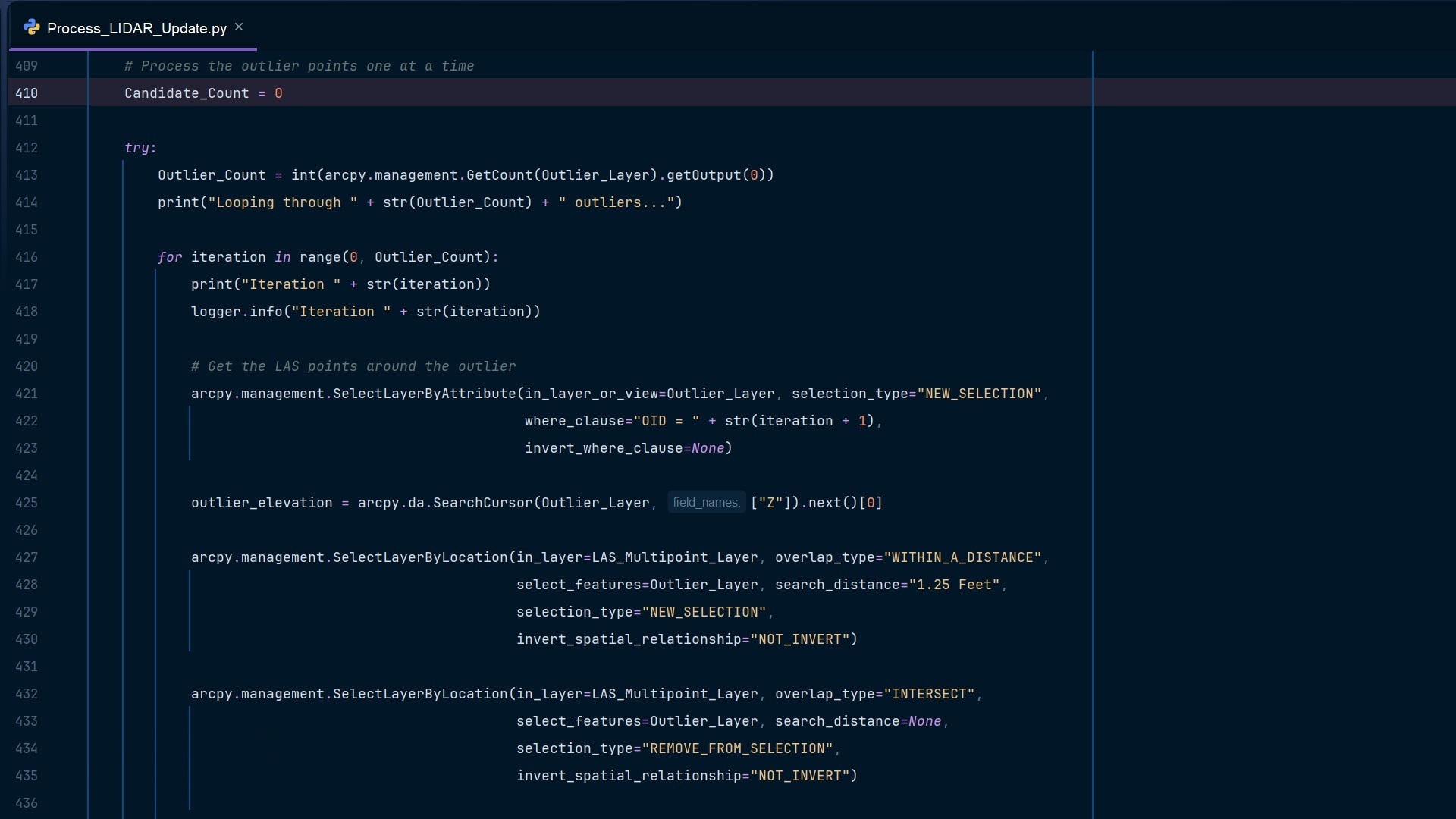Click 'print("Iteration "' on line 417
The height and width of the screenshot is (819, 1456).
pyautogui.click(x=266, y=284)
